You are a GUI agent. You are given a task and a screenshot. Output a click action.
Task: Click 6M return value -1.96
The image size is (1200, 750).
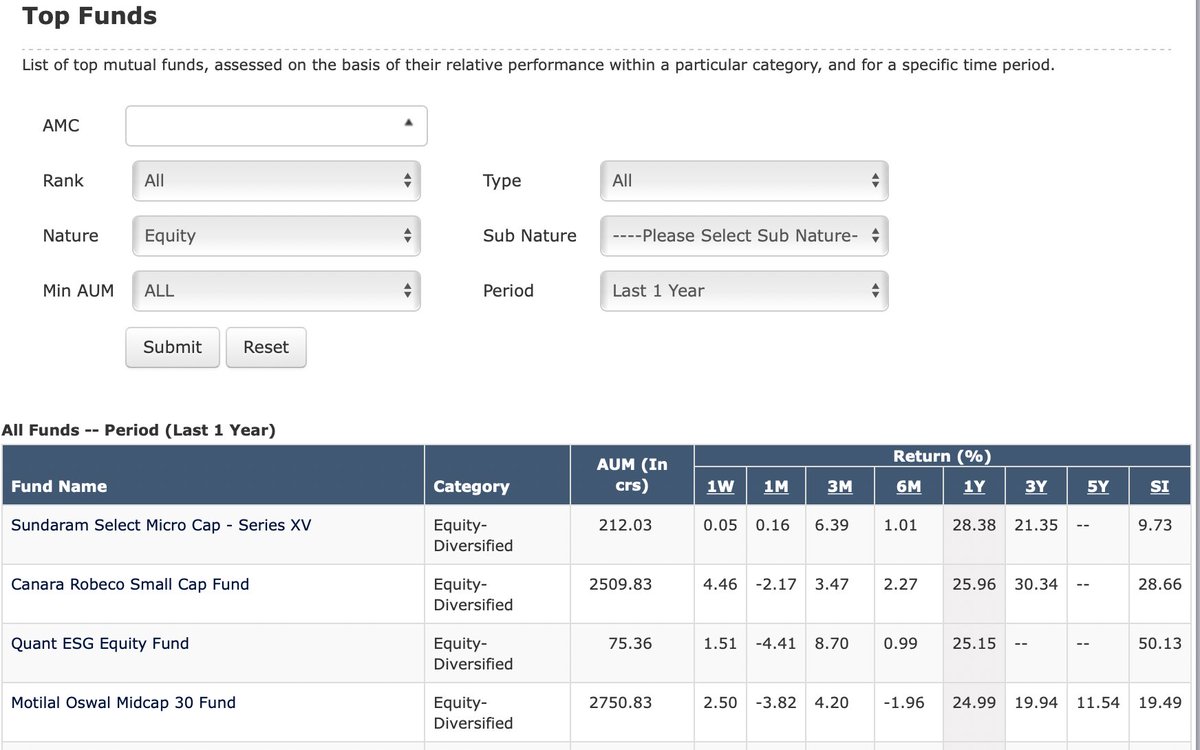(x=905, y=703)
